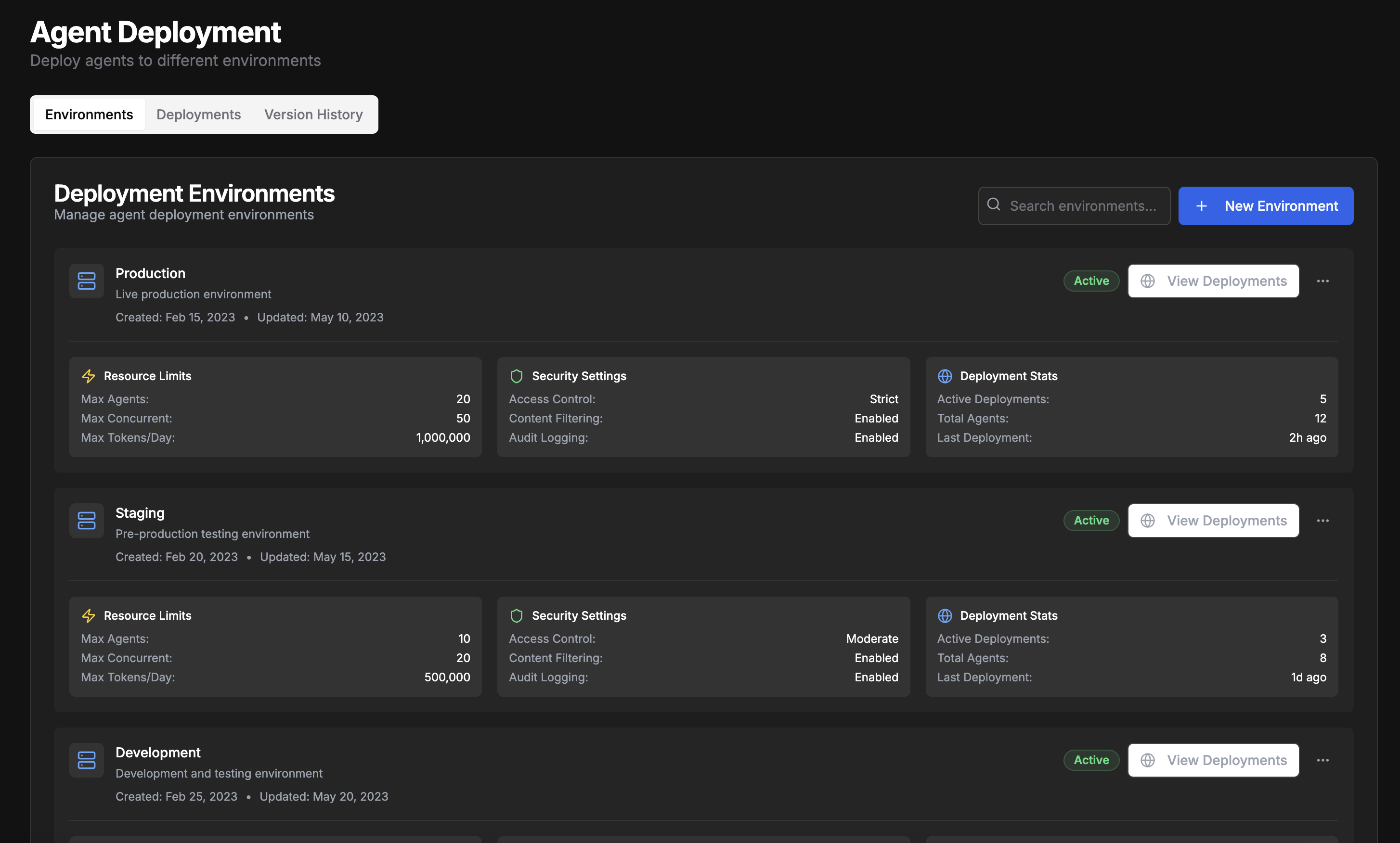Click the server icon next to Production
Viewport: 1400px width, 843px height.
click(86, 281)
